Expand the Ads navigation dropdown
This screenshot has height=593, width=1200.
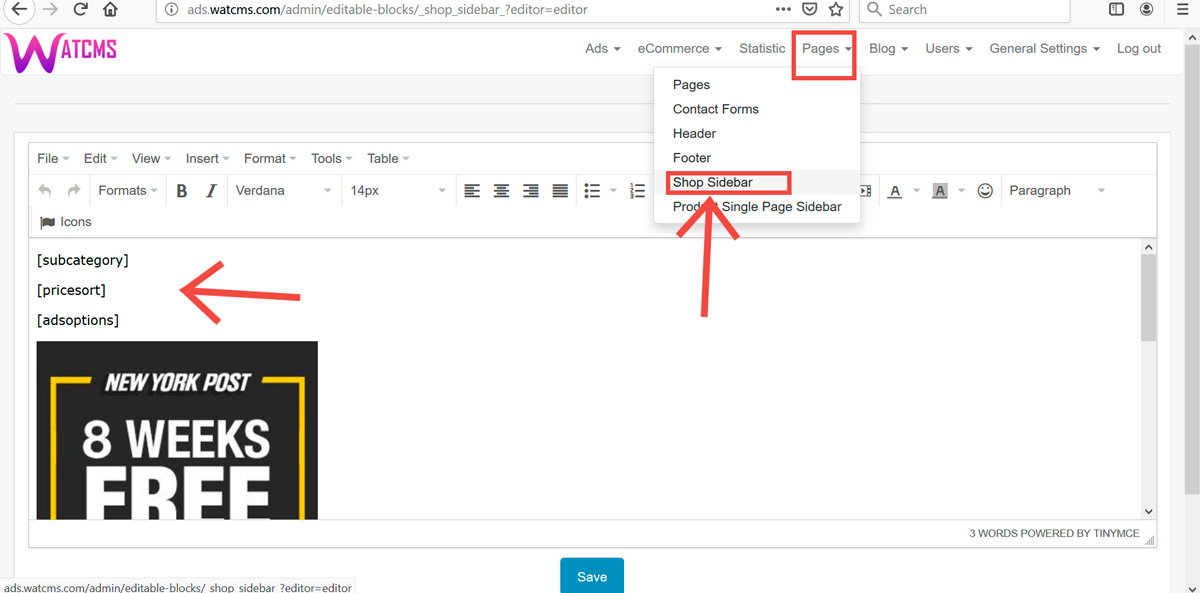[x=603, y=48]
